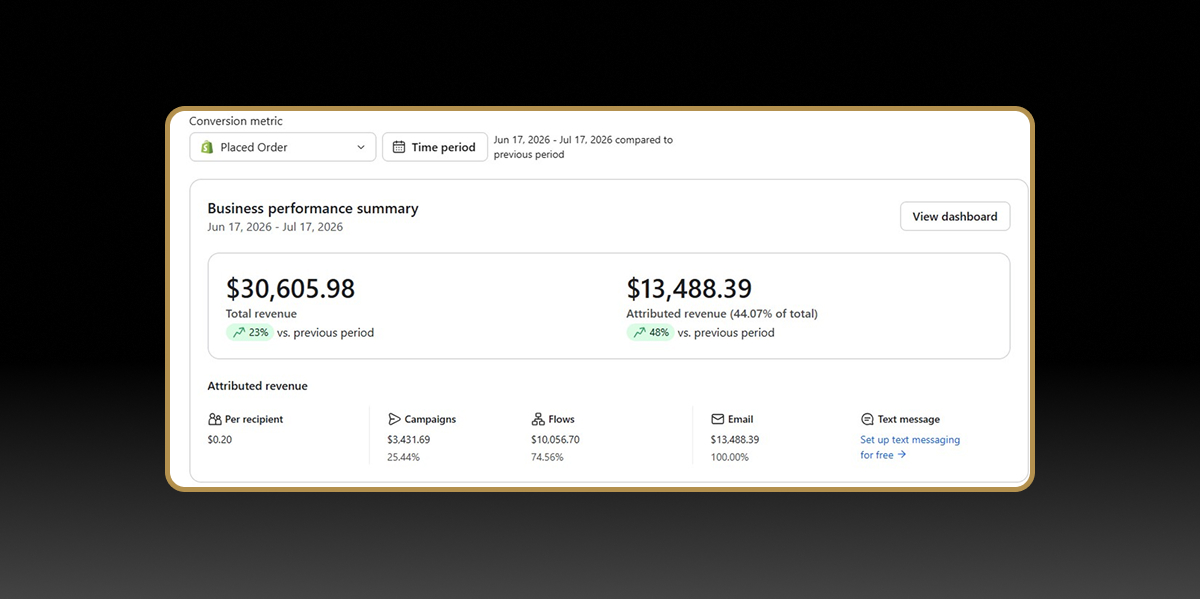The height and width of the screenshot is (599, 1200).
Task: Click the Per recipient people icon
Action: coord(214,419)
